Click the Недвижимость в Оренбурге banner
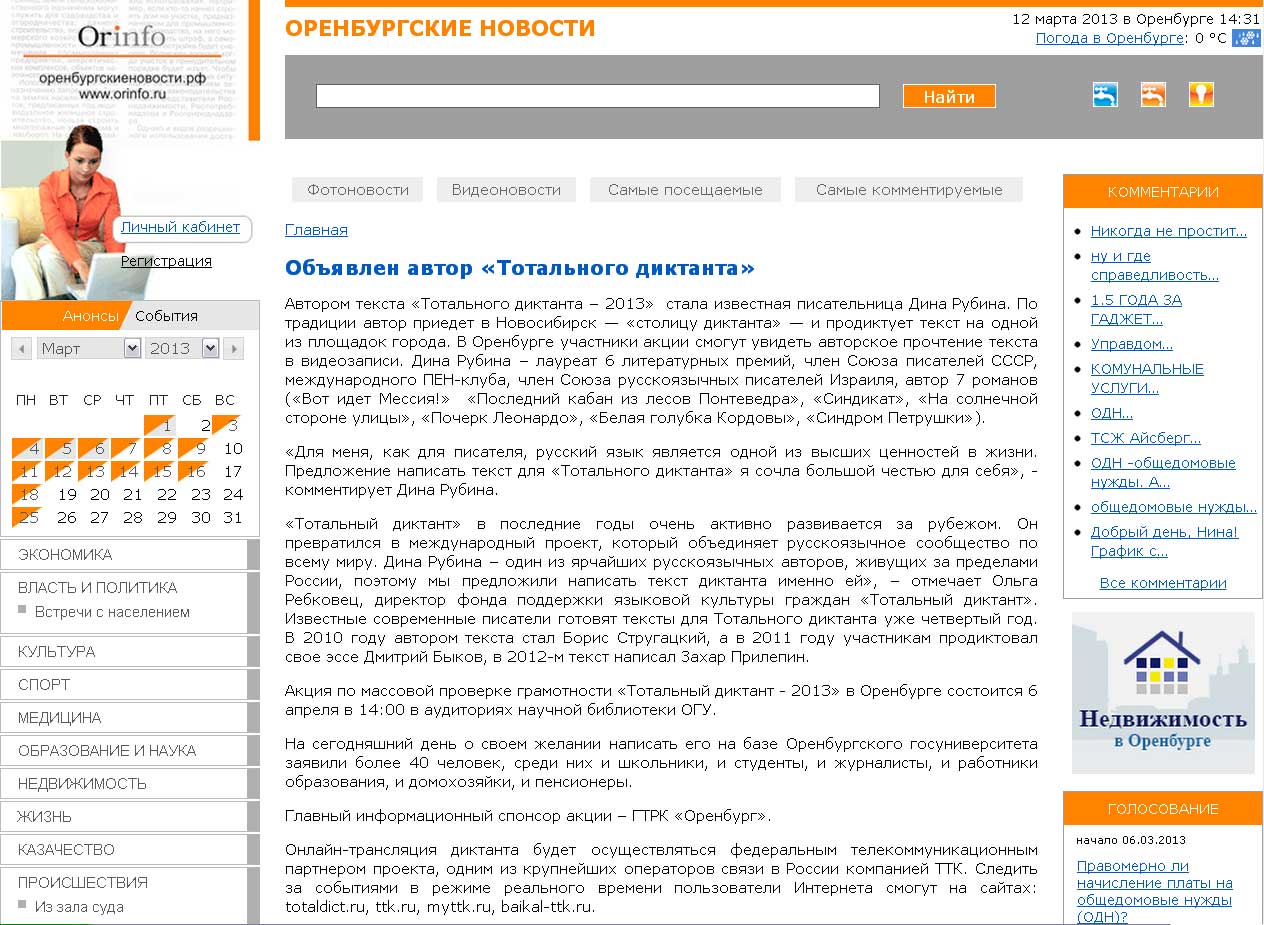Screen dimensions: 1264x925 point(1163,693)
